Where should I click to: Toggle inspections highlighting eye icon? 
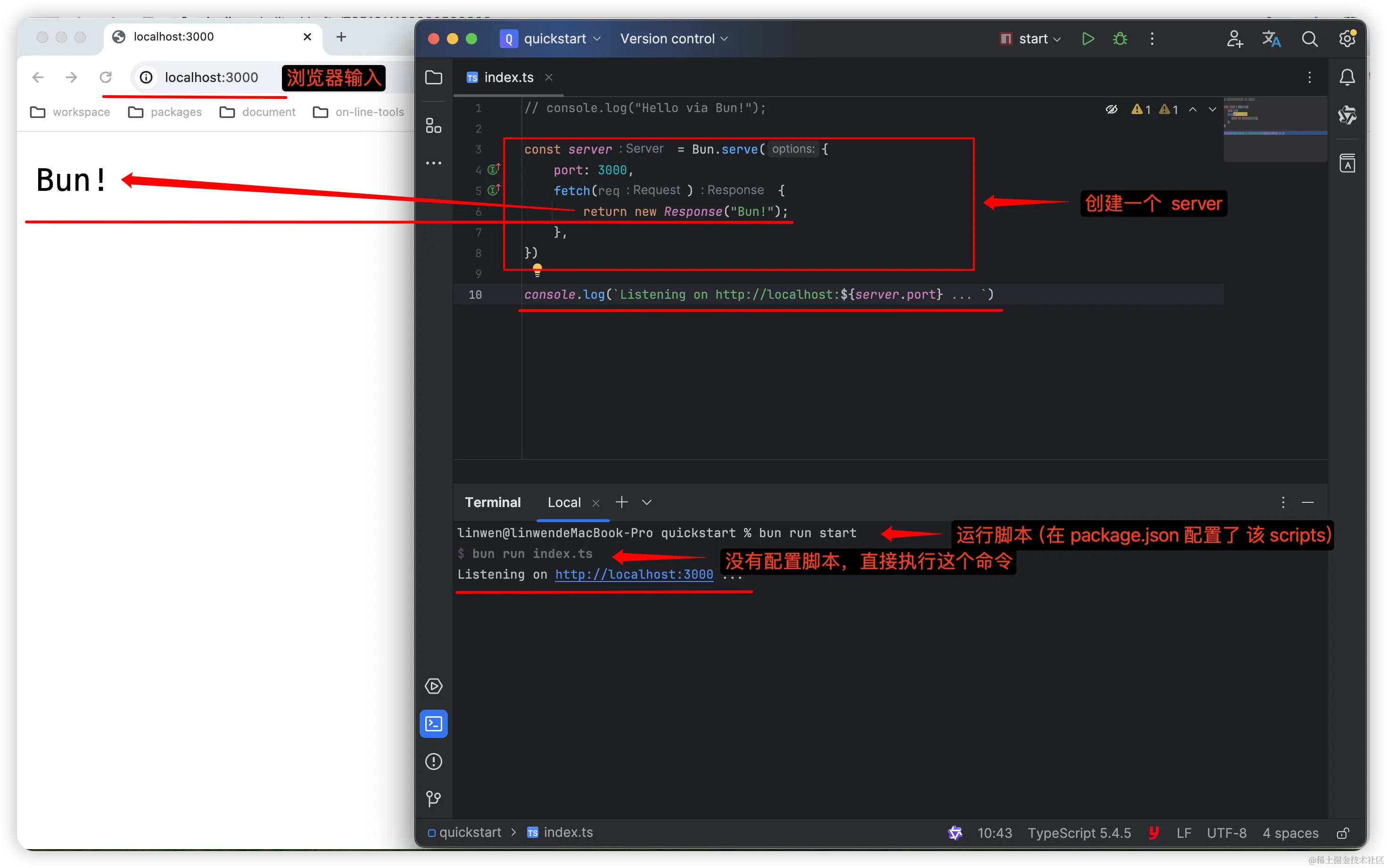pyautogui.click(x=1112, y=109)
